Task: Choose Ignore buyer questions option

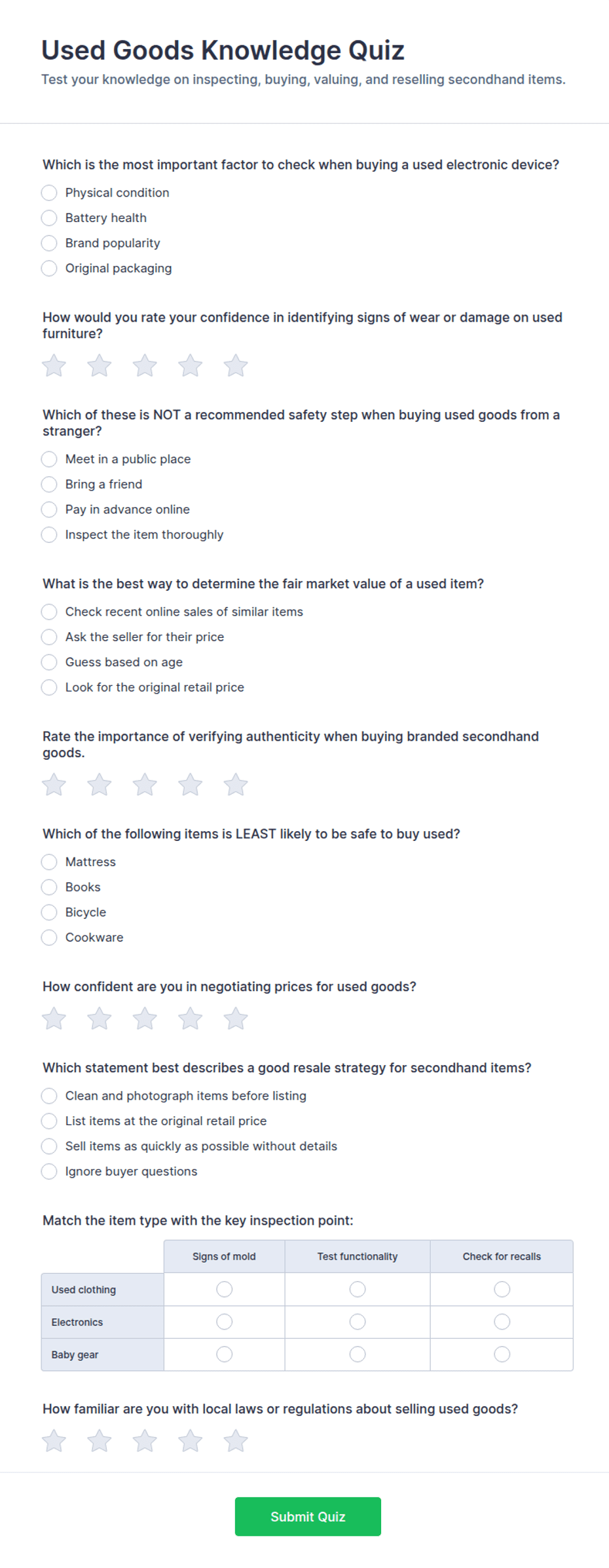Action: [x=49, y=1171]
